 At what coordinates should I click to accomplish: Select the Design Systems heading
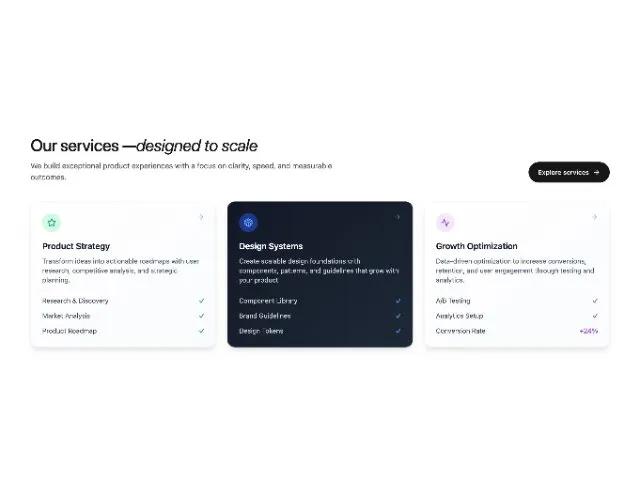[271, 246]
